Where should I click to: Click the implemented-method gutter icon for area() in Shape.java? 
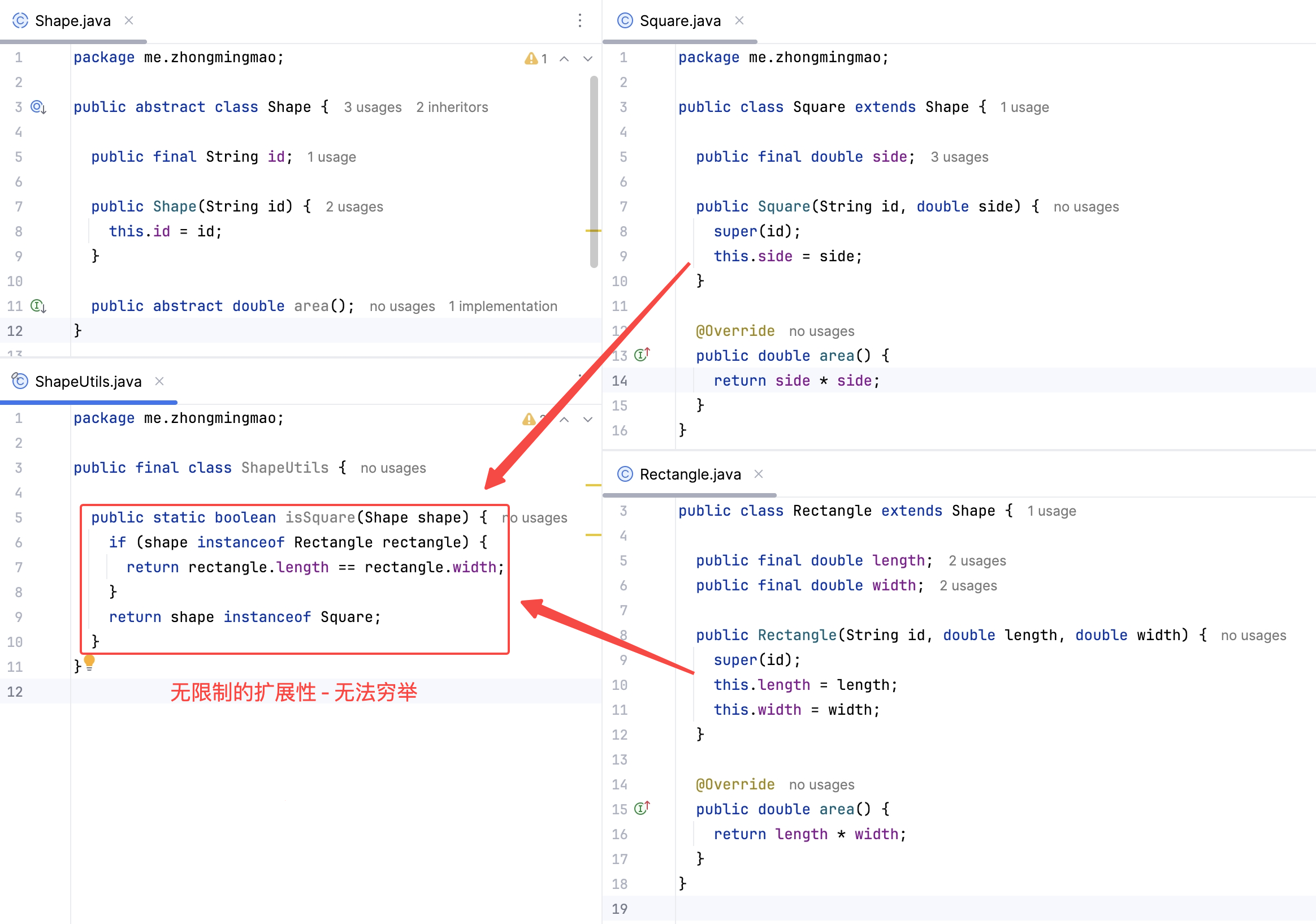coord(38,306)
